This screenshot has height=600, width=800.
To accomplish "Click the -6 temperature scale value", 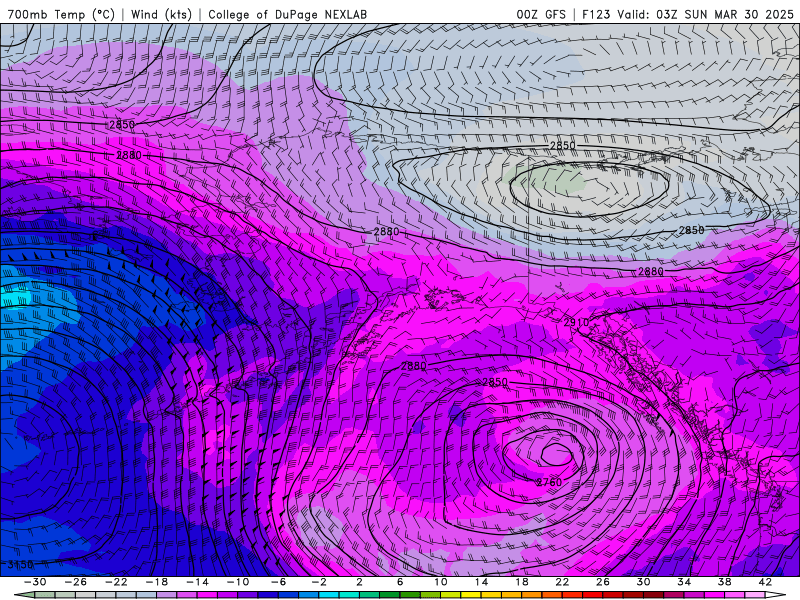I will coord(279,582).
